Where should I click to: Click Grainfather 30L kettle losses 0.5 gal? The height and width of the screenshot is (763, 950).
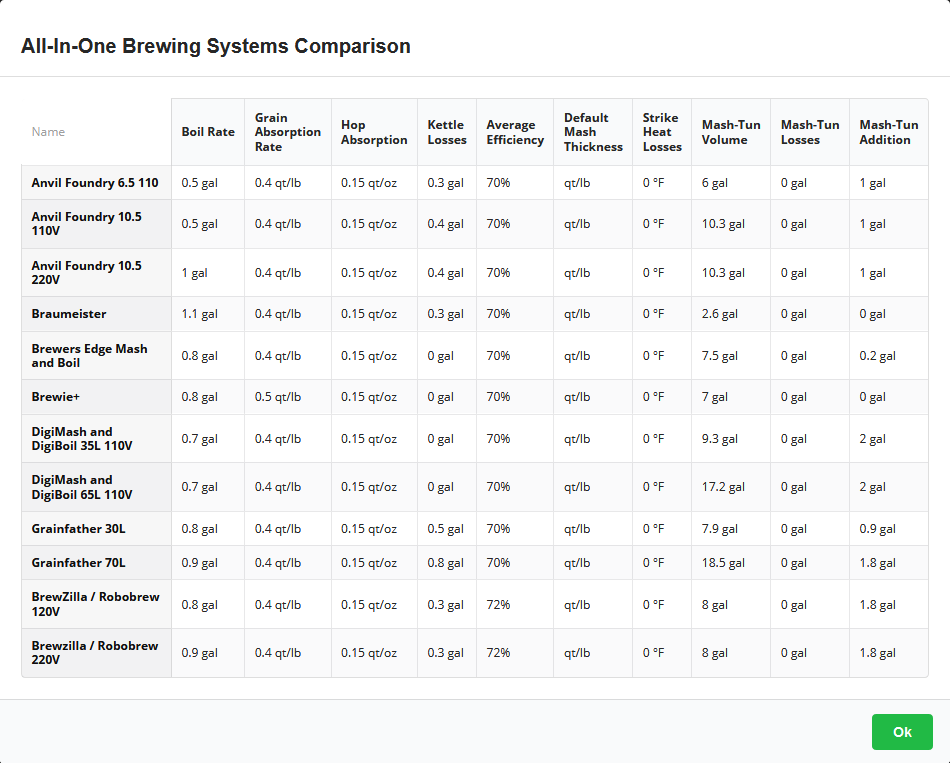point(445,528)
